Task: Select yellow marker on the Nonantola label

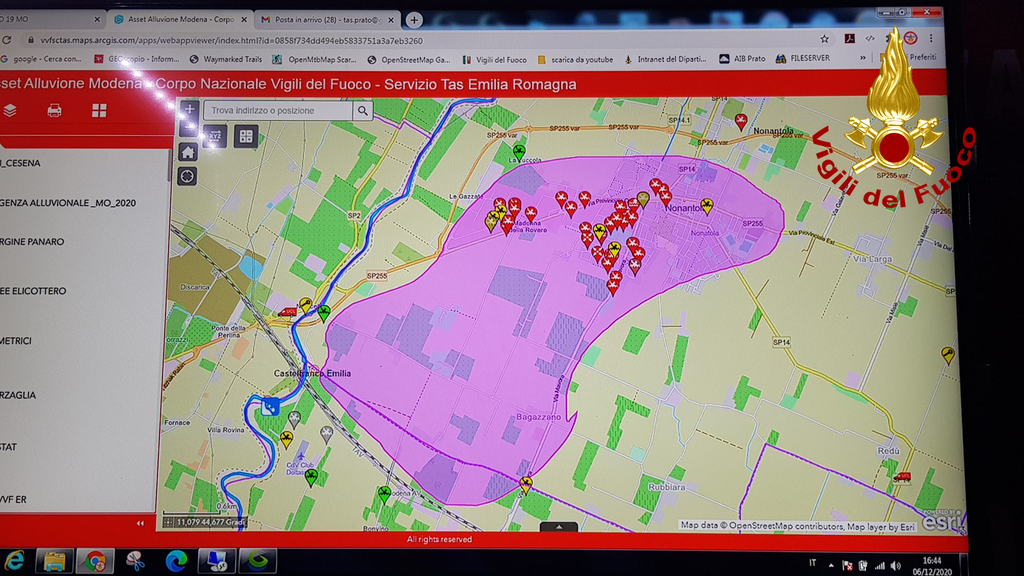Action: click(x=707, y=207)
